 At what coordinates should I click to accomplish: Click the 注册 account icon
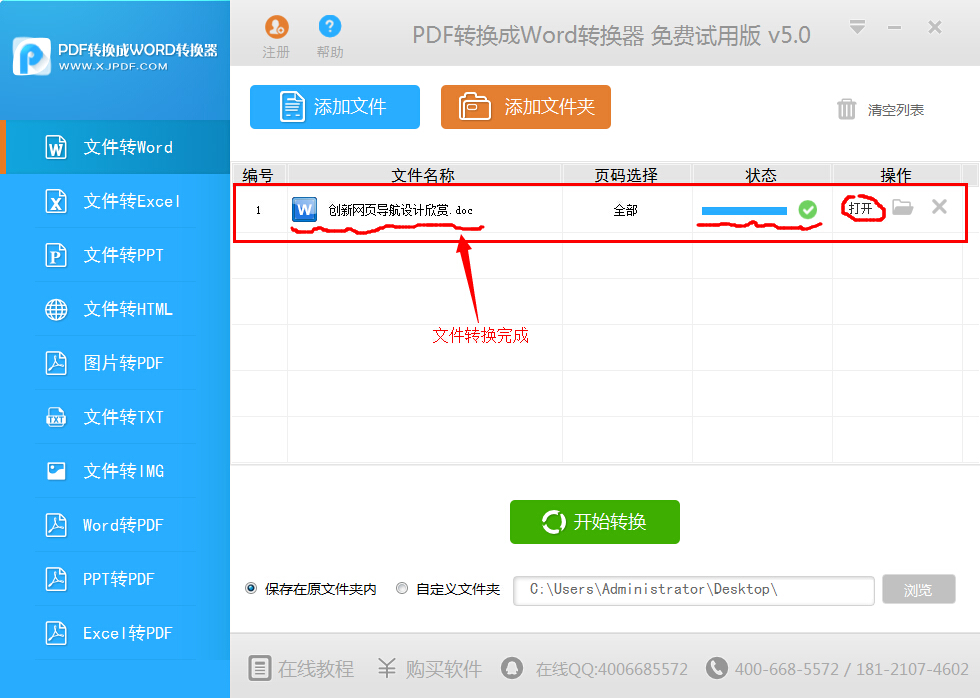[x=276, y=27]
